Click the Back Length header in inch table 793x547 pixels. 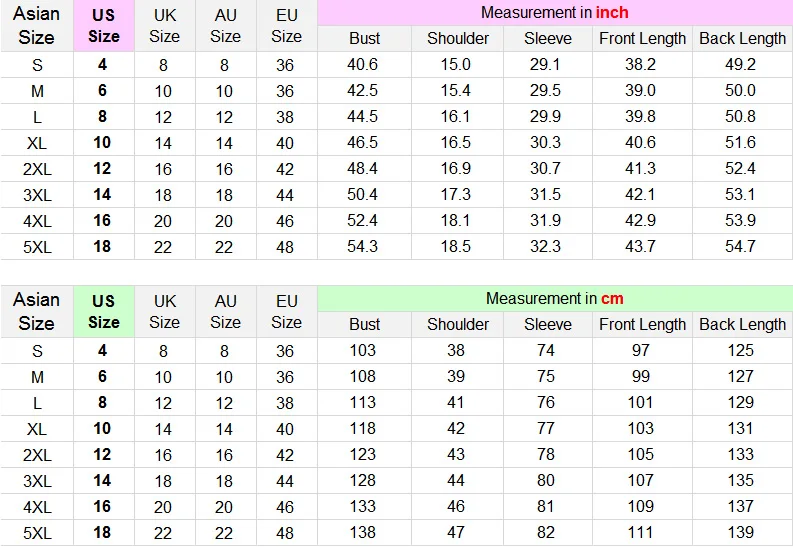pos(742,38)
